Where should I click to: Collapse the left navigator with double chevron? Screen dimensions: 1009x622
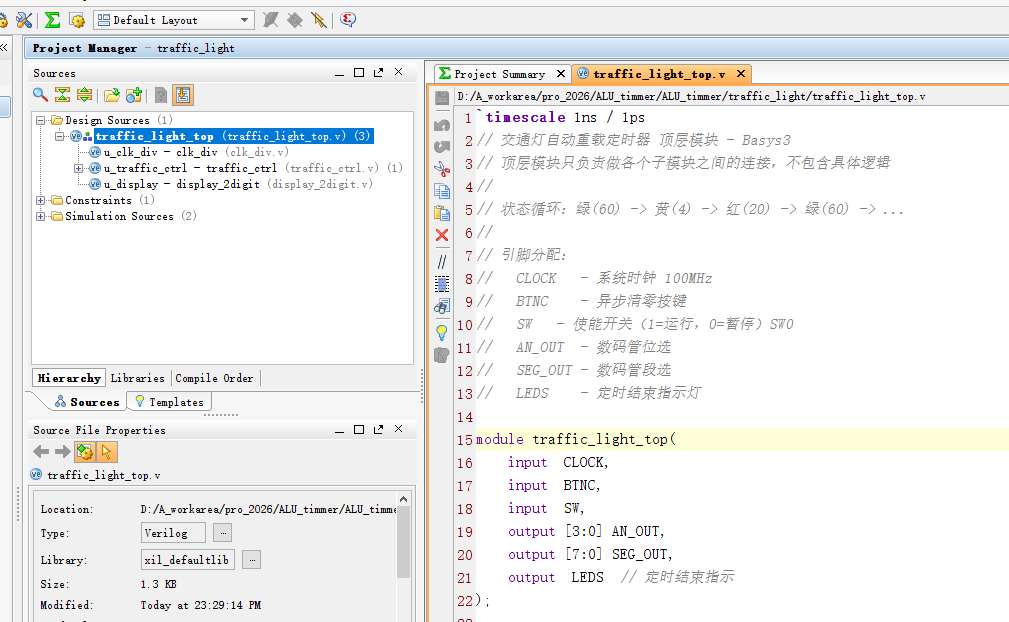click(4, 48)
